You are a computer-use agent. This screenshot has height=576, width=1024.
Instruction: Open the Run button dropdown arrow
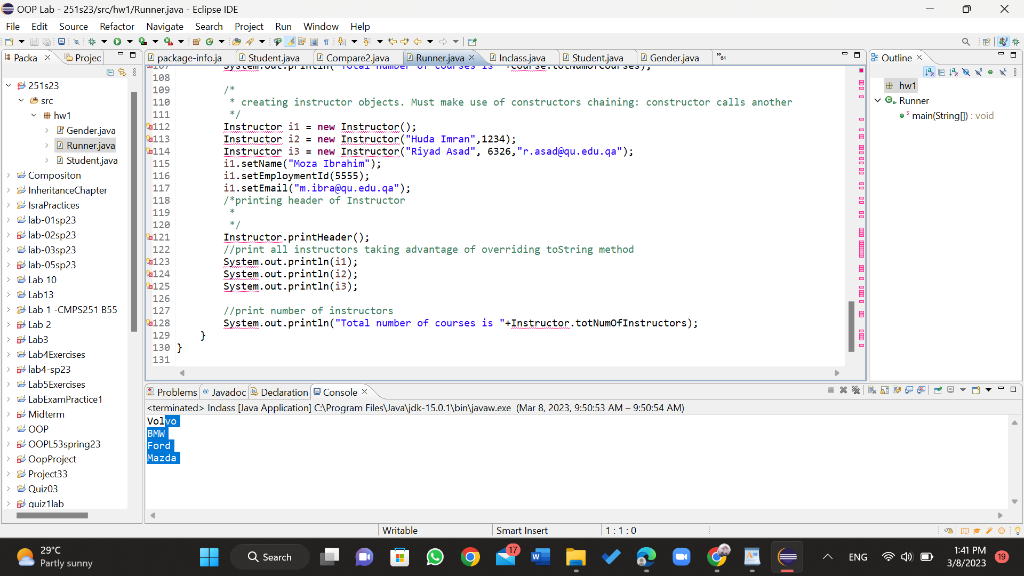(x=129, y=42)
